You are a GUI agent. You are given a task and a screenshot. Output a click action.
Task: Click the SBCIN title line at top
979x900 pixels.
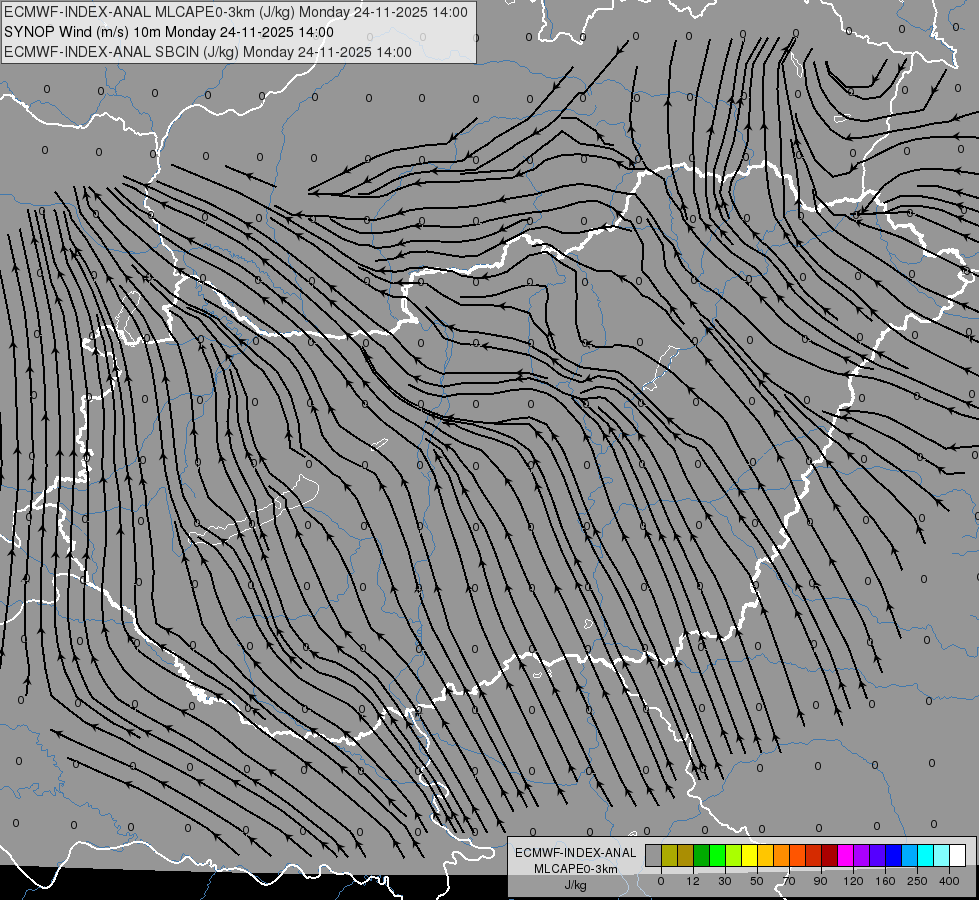point(208,52)
